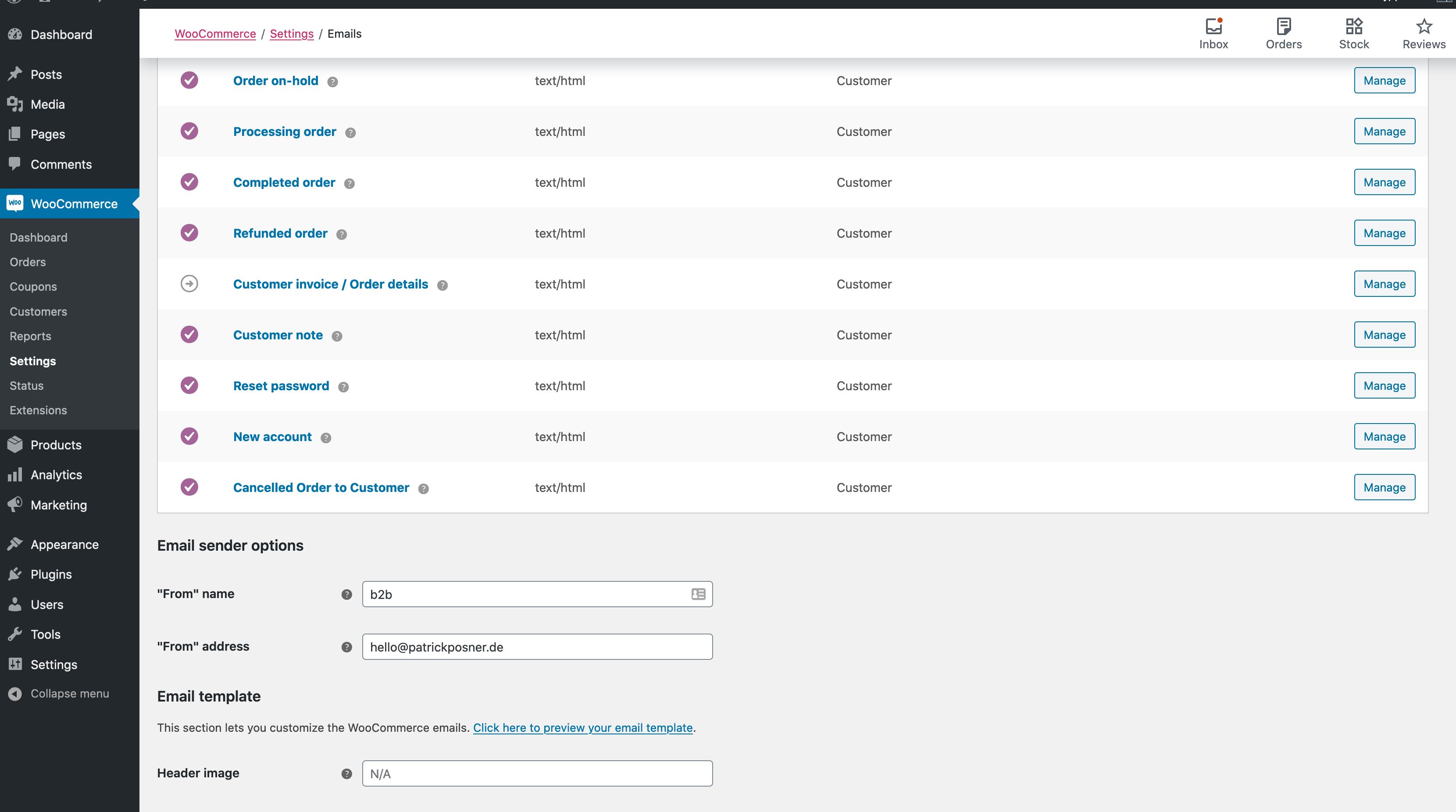This screenshot has width=1456, height=812.
Task: Go to WooCommerce Extensions submenu
Action: pos(39,410)
